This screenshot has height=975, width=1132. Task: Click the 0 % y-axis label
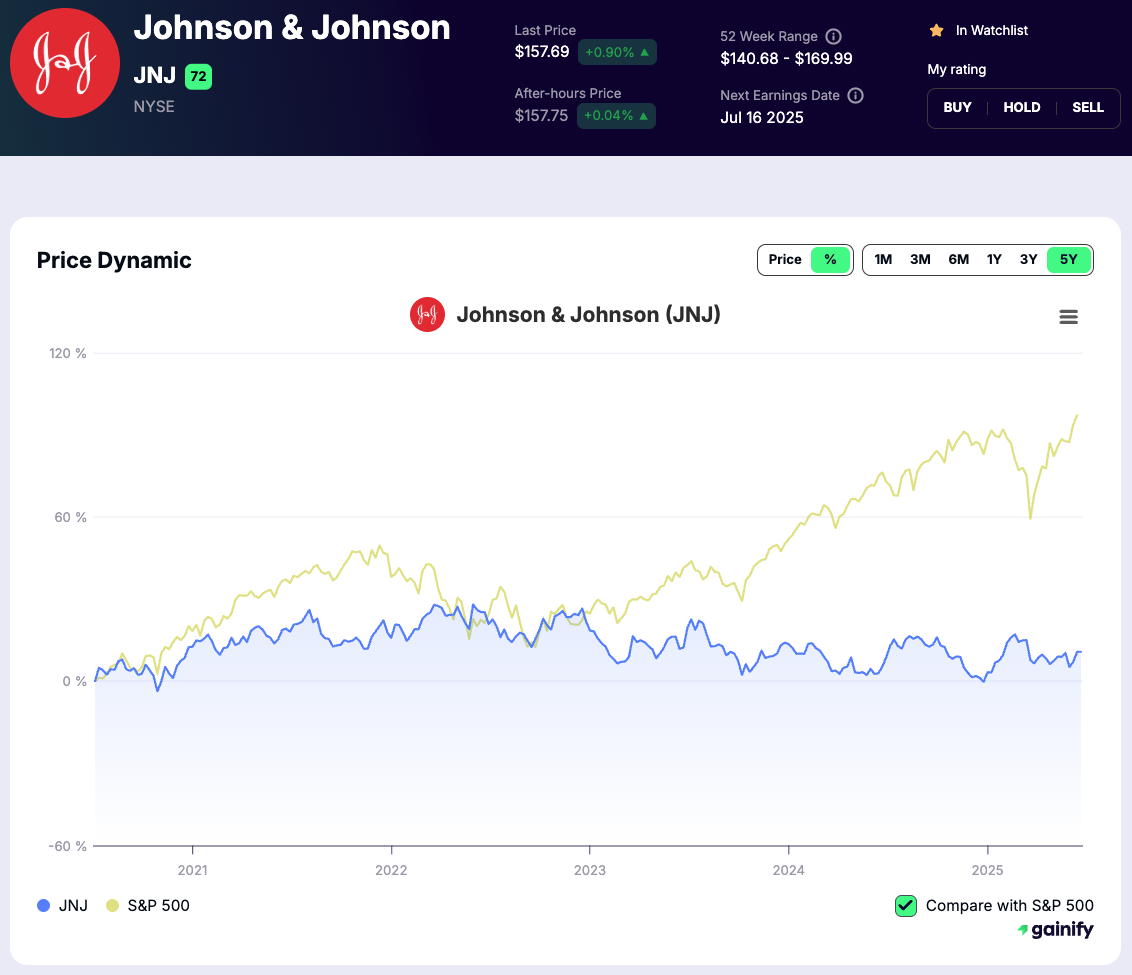pos(74,682)
